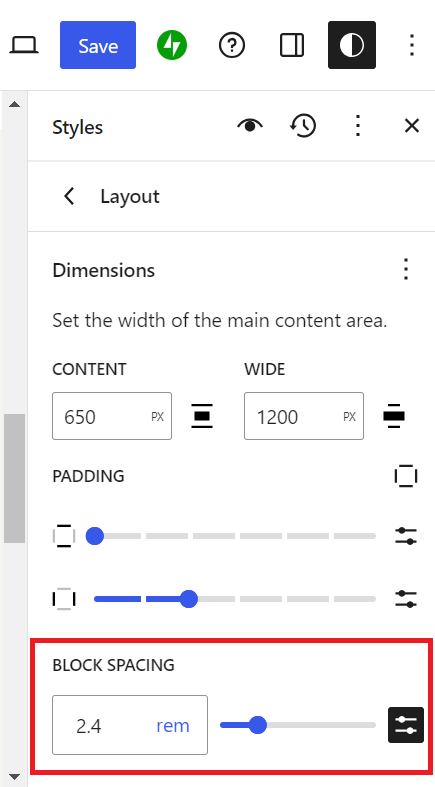Image resolution: width=435 pixels, height=787 pixels.
Task: Toggle custom size for Block Spacing
Action: pyautogui.click(x=406, y=725)
